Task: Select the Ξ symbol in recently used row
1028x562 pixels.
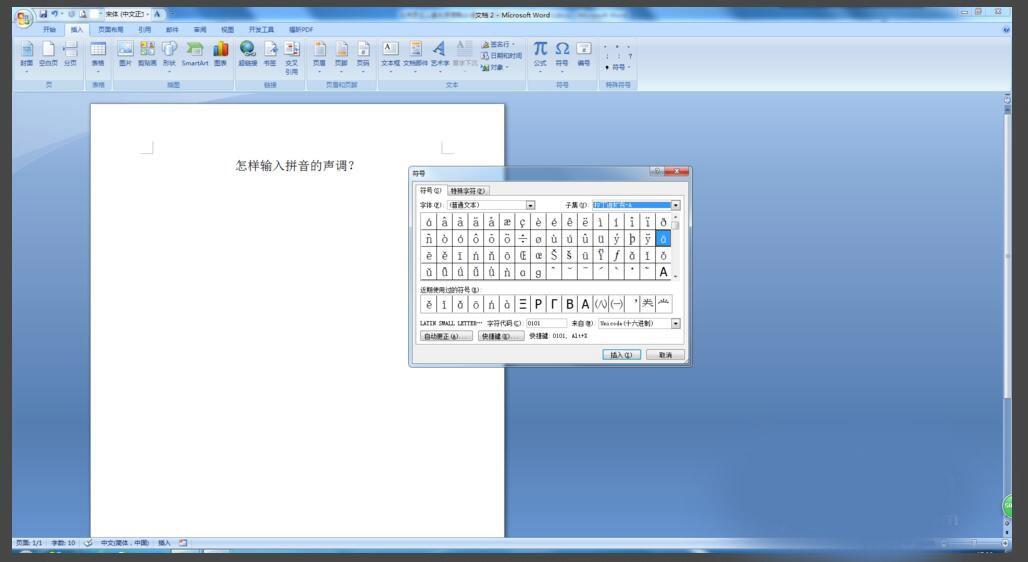Action: pyautogui.click(x=523, y=304)
